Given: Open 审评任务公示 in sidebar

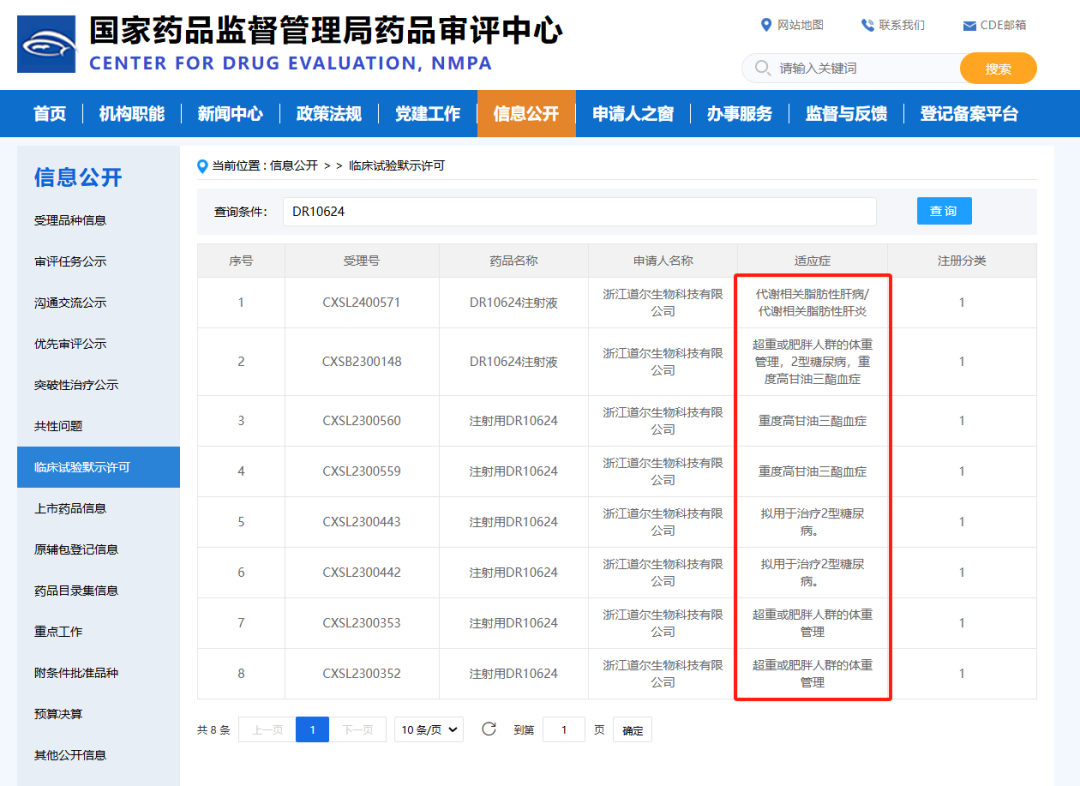Looking at the screenshot, I should [70, 262].
